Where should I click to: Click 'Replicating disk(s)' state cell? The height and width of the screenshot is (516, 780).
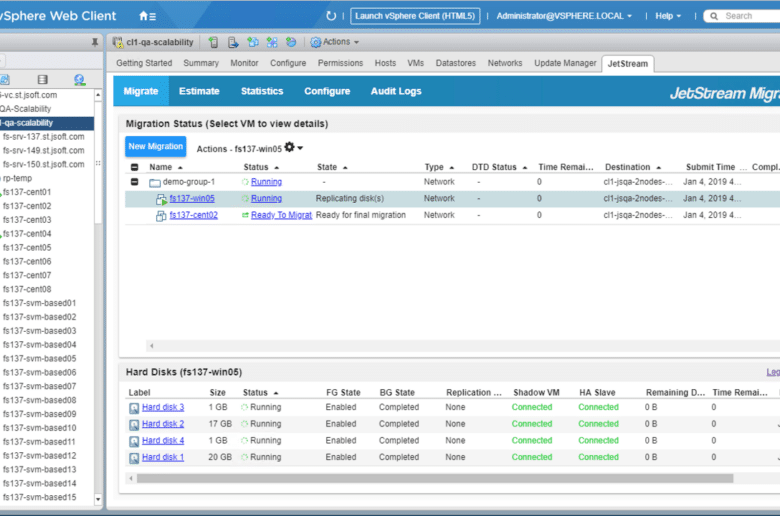pos(350,198)
